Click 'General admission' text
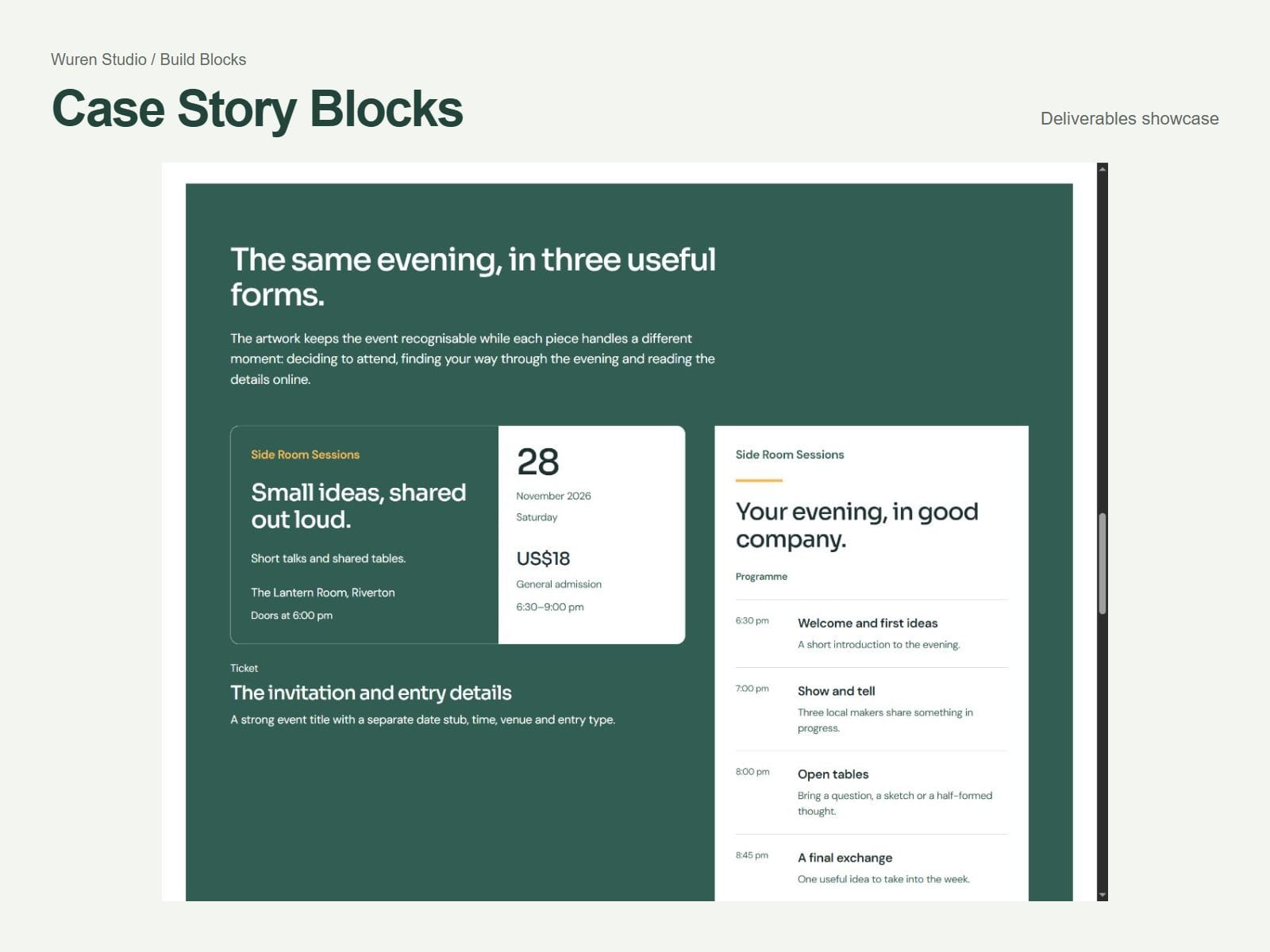The height and width of the screenshot is (952, 1270). (x=559, y=584)
